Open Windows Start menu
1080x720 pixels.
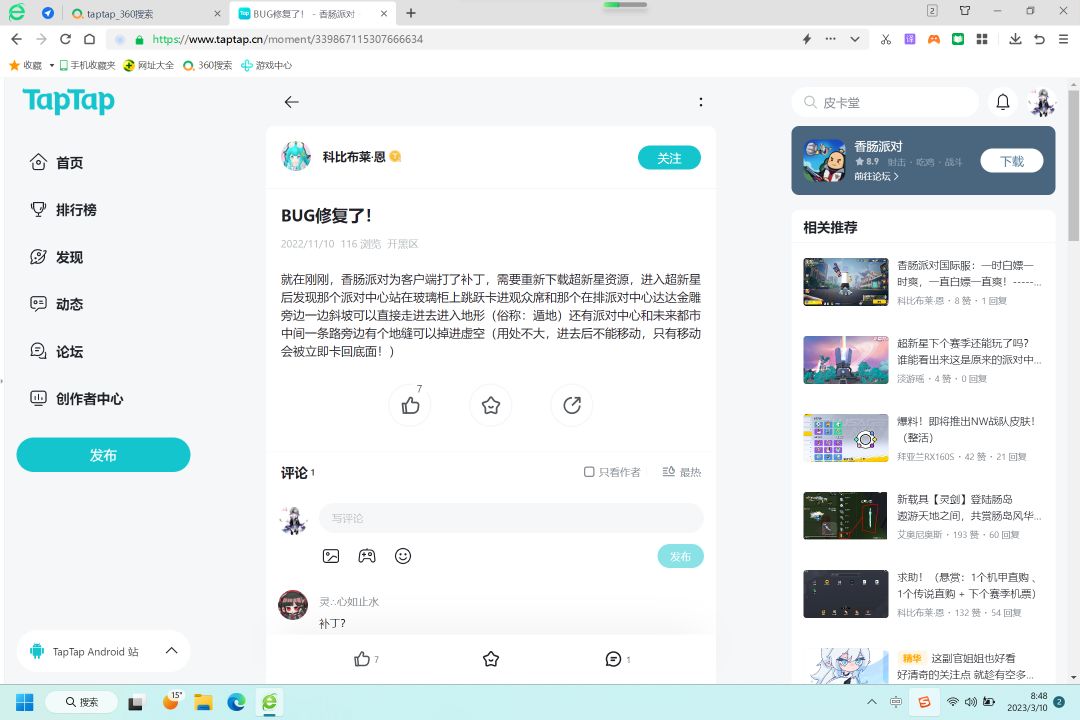coord(25,702)
